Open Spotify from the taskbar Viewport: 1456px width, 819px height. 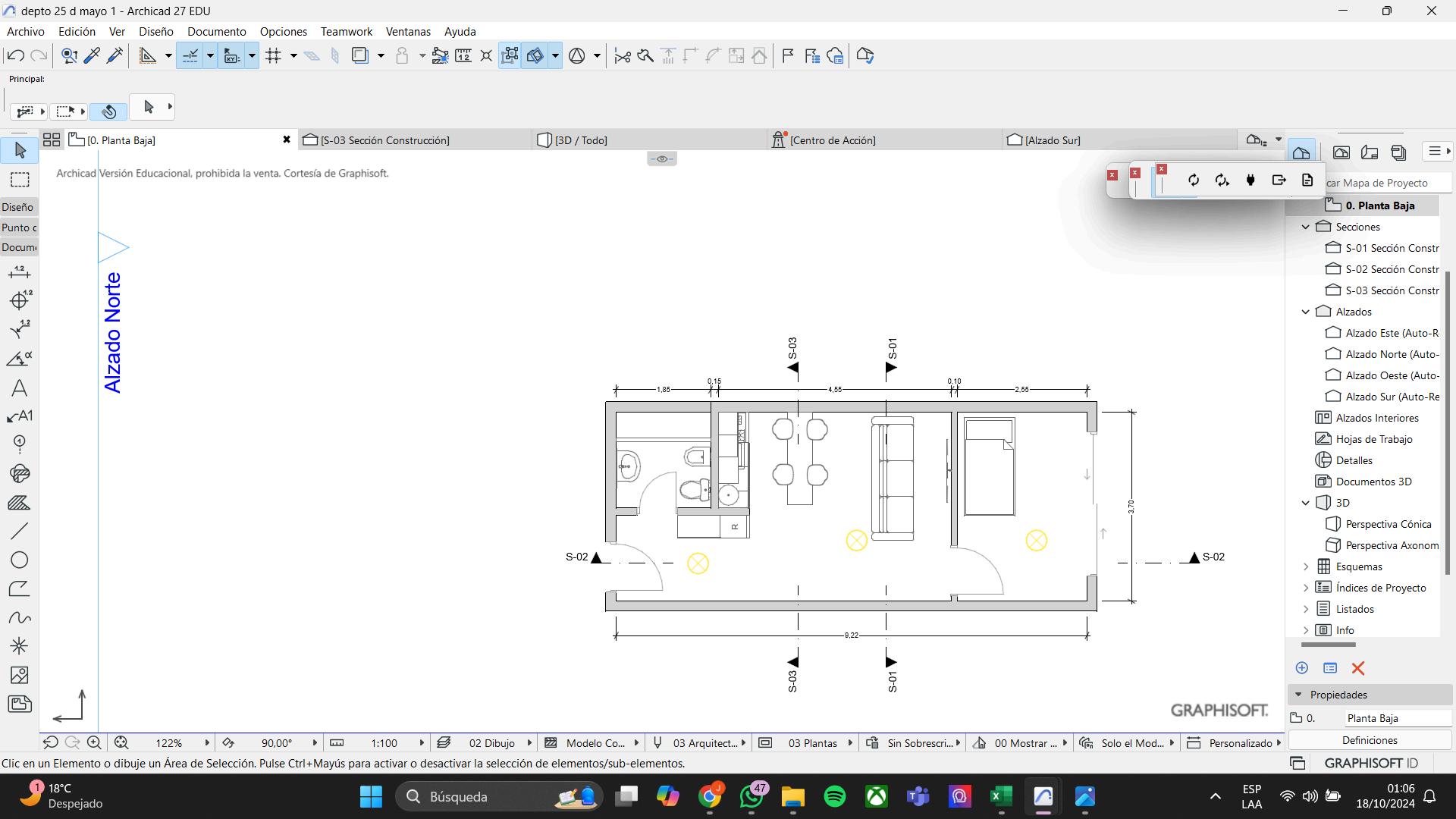pyautogui.click(x=834, y=796)
